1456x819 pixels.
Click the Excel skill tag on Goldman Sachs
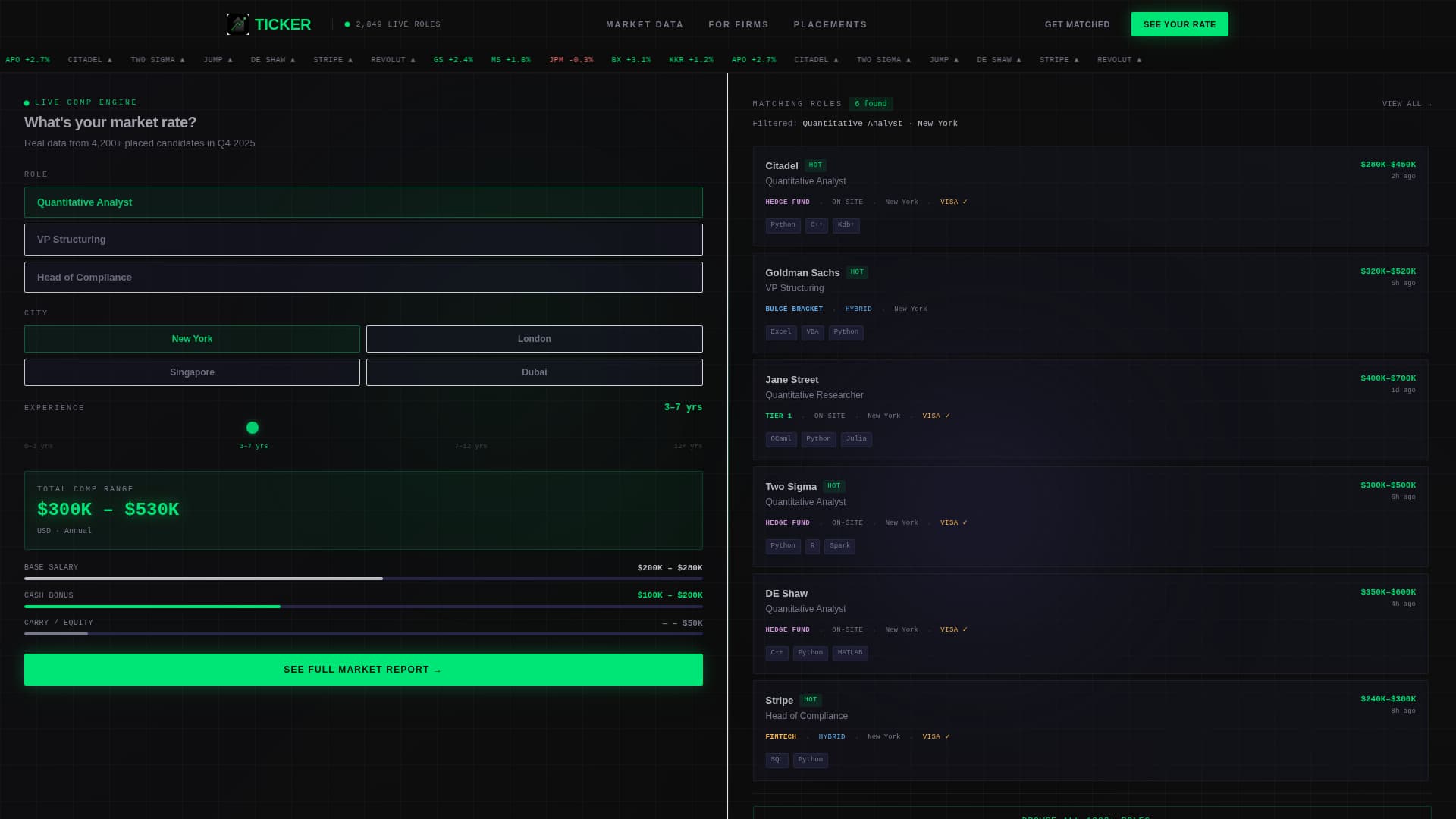pyautogui.click(x=781, y=332)
